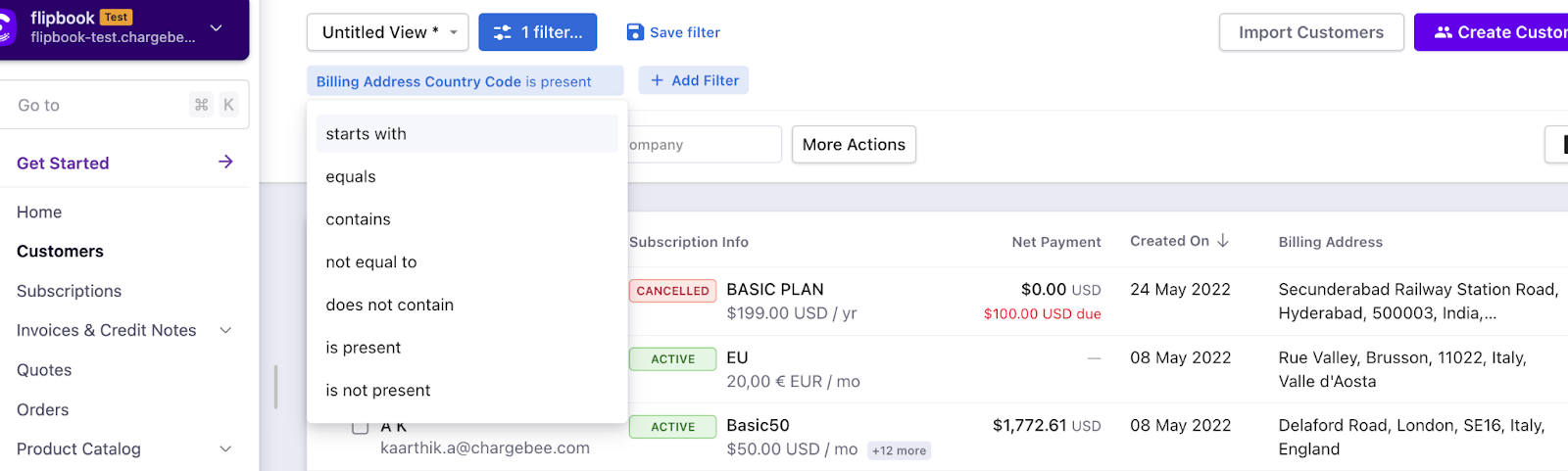The image size is (1568, 471).
Task: Click the Import Customers button
Action: tap(1310, 32)
